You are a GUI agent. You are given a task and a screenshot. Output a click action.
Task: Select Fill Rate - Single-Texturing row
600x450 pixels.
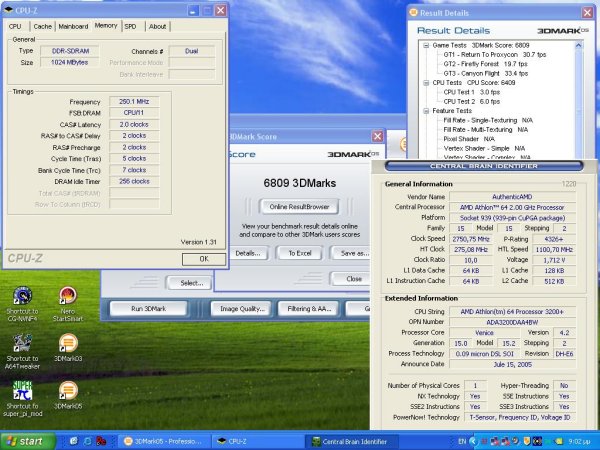[488, 120]
